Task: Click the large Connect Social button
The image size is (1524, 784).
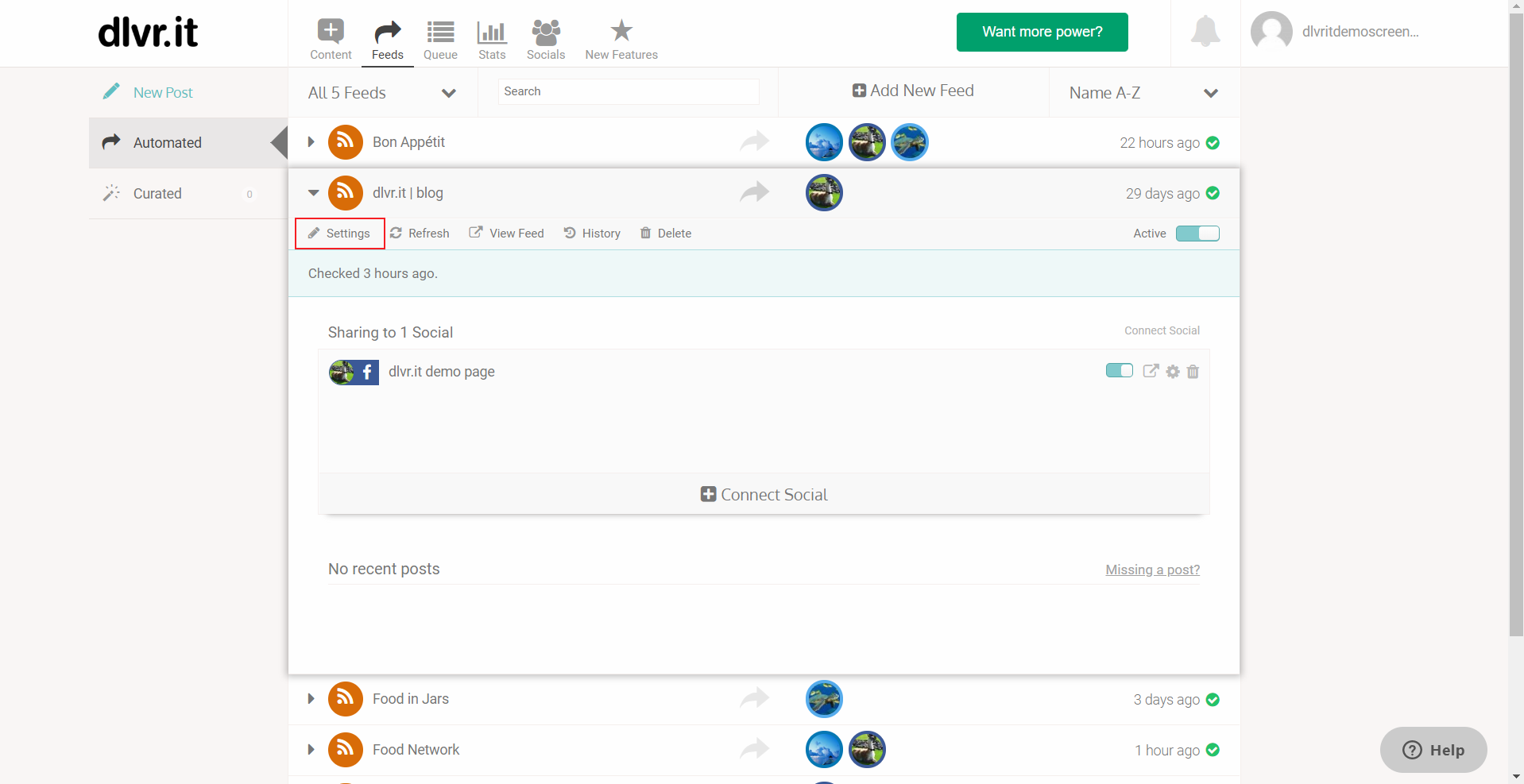Action: pos(764,494)
